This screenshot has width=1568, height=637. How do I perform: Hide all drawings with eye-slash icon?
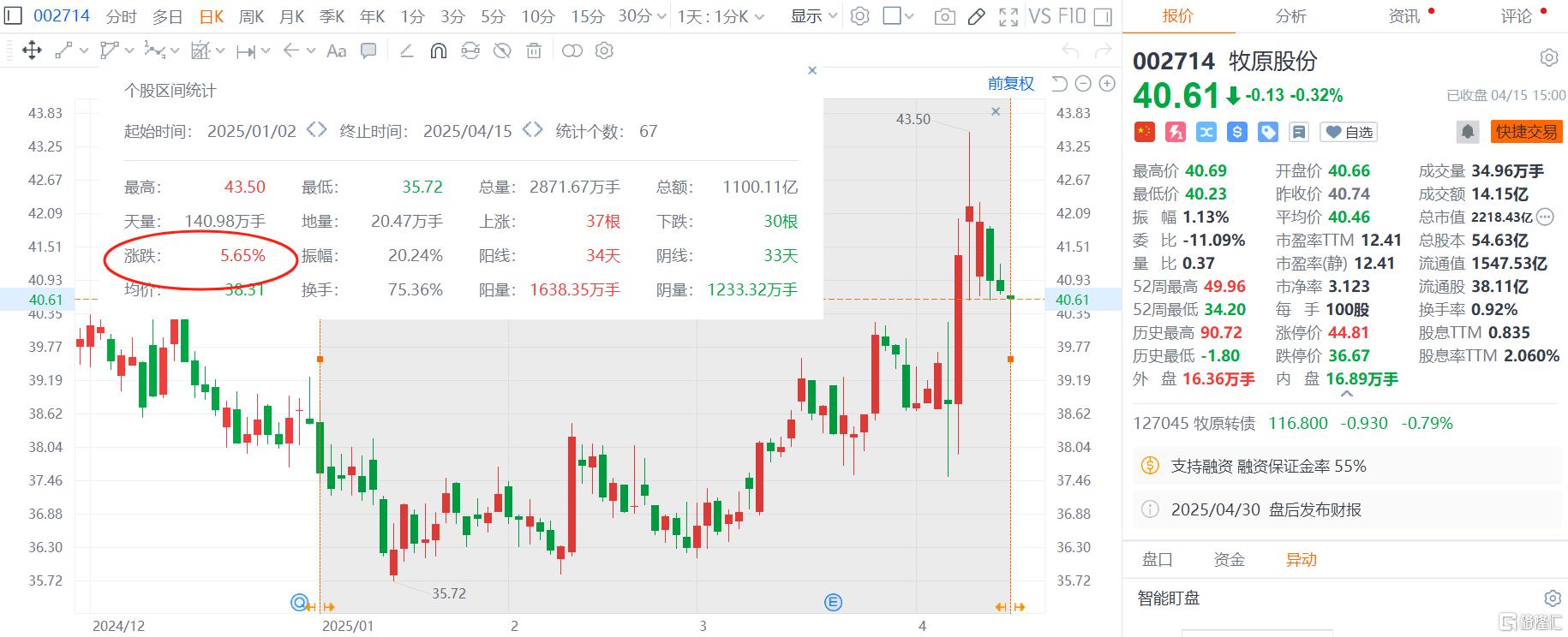coord(502,51)
